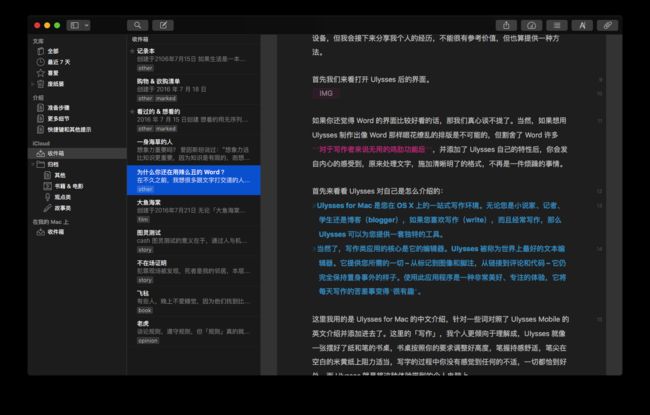Click 'marked' keyword under 购物 & 欲购清单
650x415 pixels.
coord(166,98)
